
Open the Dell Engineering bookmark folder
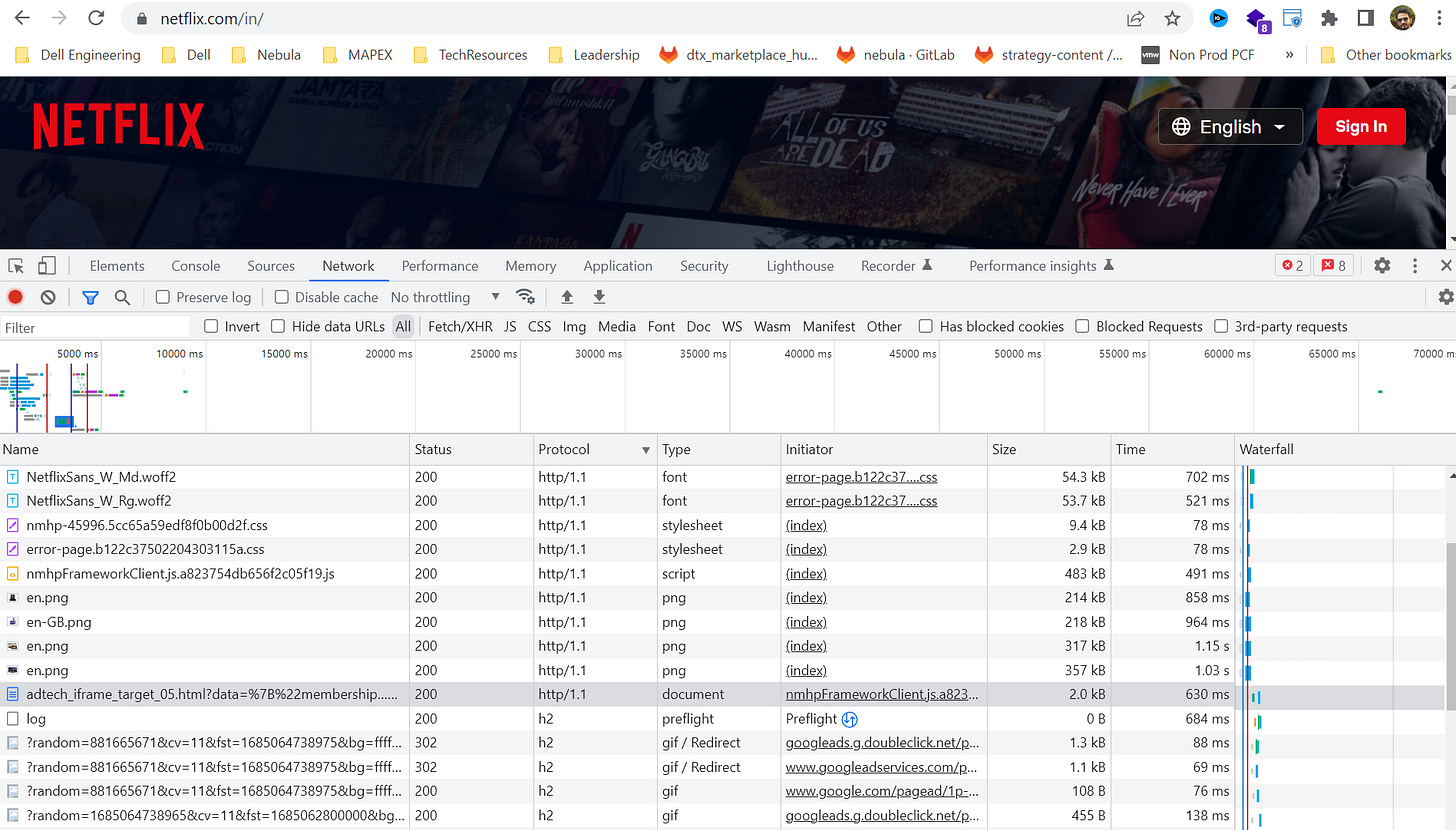tap(78, 55)
